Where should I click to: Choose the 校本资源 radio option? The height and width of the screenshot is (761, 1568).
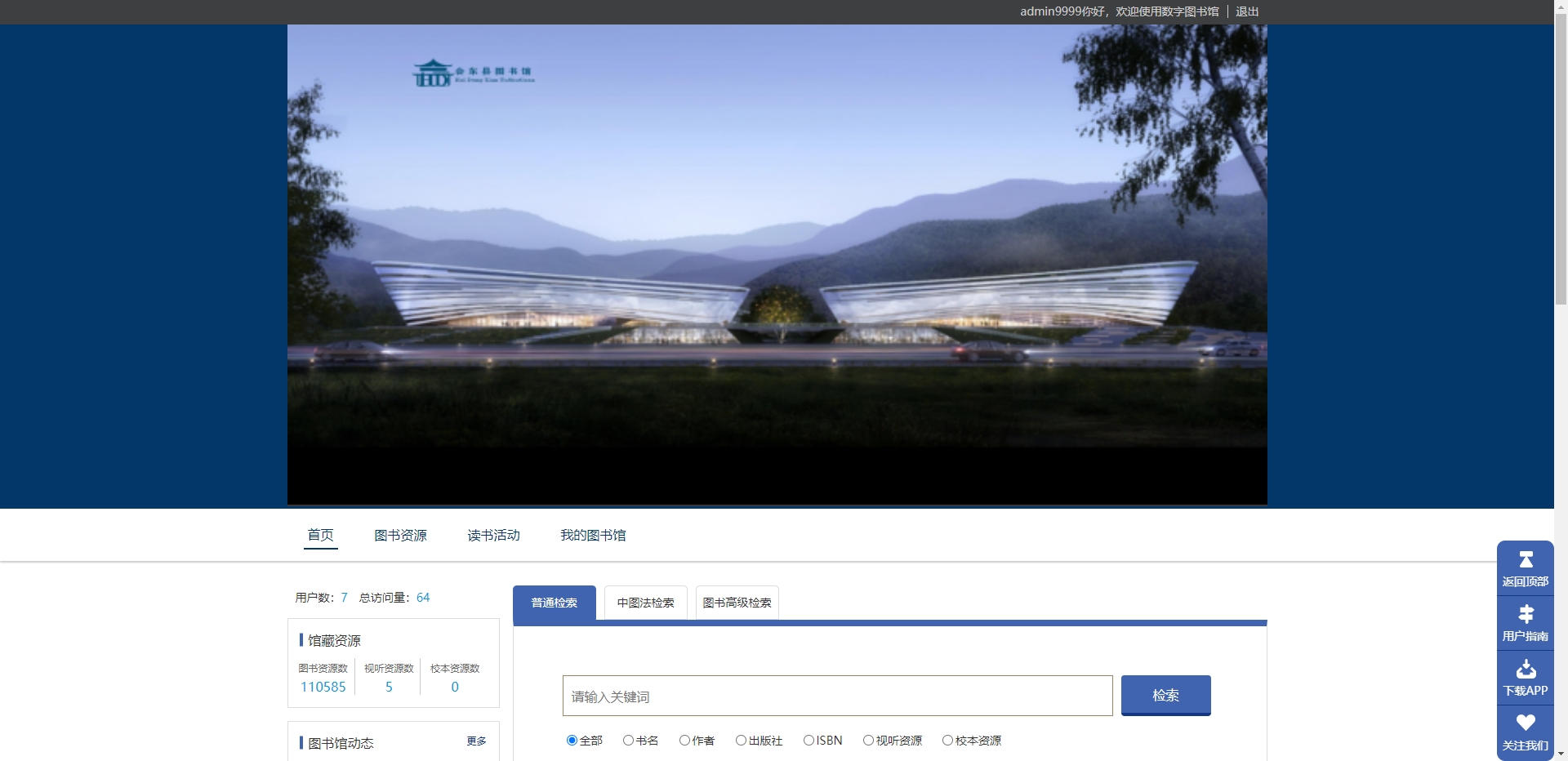click(947, 741)
